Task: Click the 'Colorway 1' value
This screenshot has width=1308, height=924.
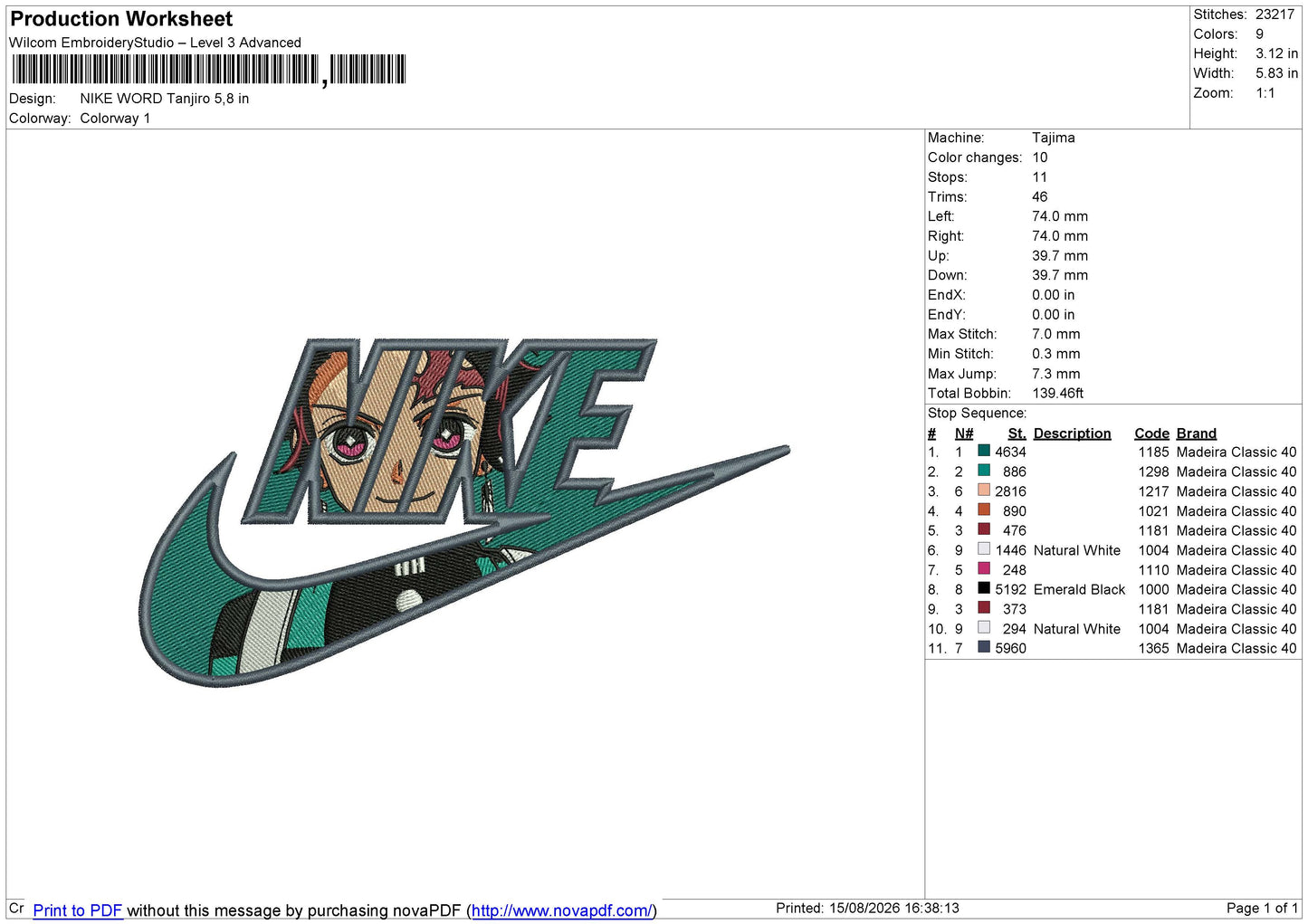Action: [115, 119]
